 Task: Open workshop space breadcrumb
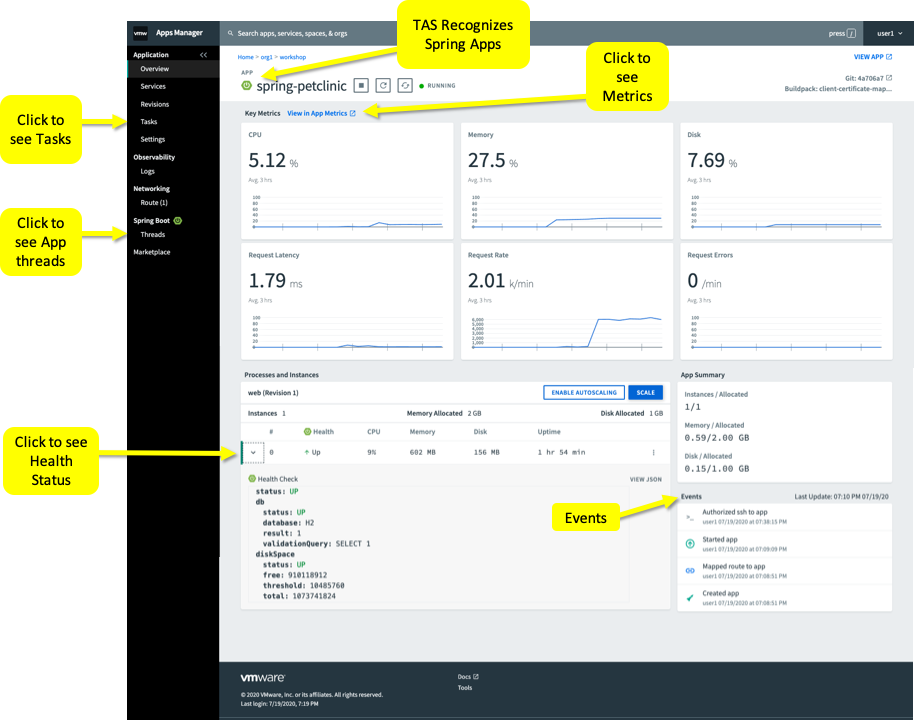pos(293,57)
